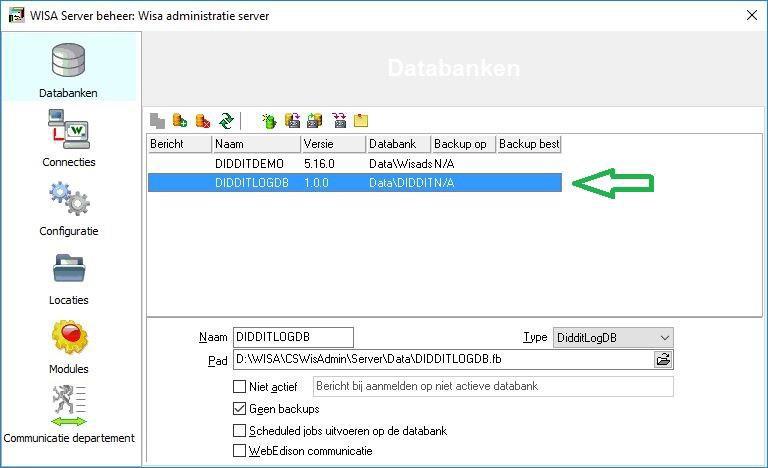Uncheck the Geen backups checkbox
Screen dimensions: 768x468
(239, 408)
